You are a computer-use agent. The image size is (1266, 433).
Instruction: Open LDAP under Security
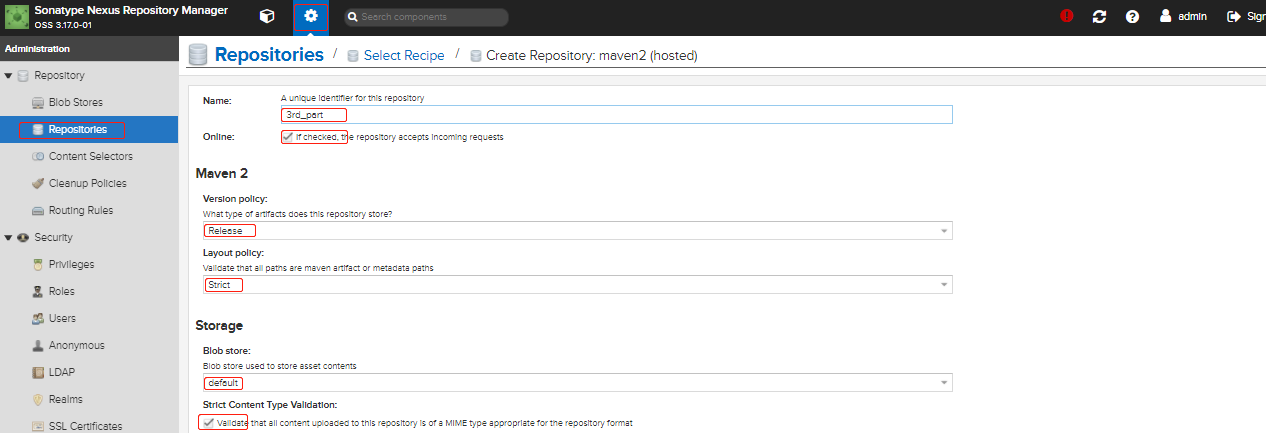click(61, 373)
